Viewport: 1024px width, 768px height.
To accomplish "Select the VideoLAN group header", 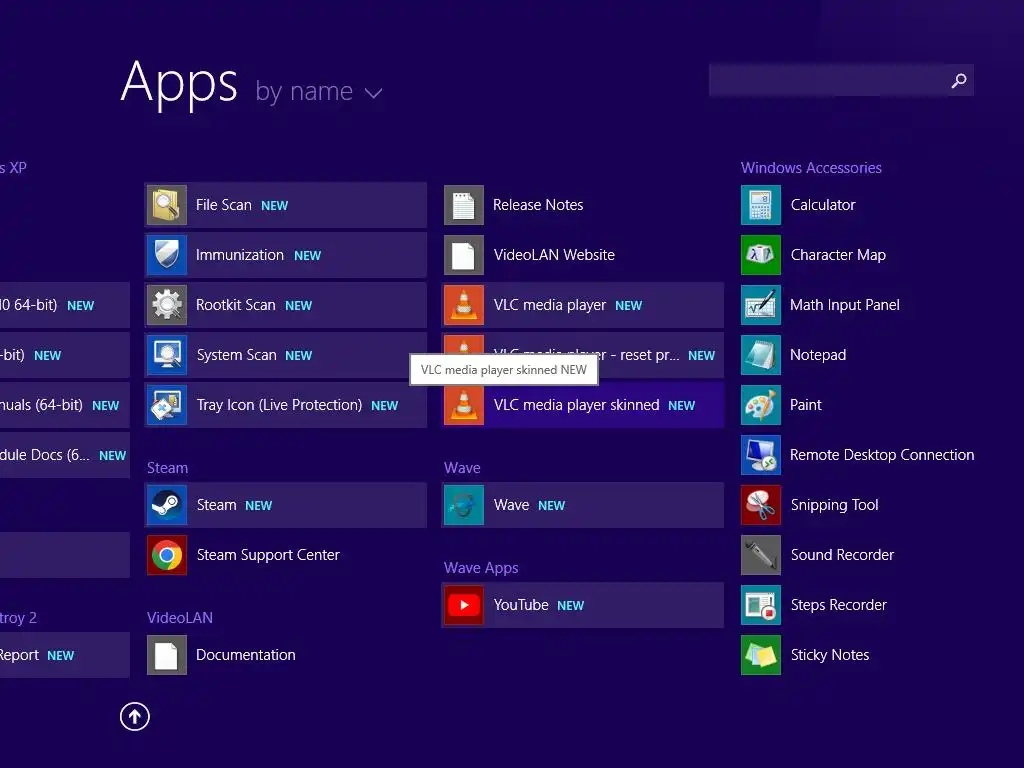I will (180, 618).
